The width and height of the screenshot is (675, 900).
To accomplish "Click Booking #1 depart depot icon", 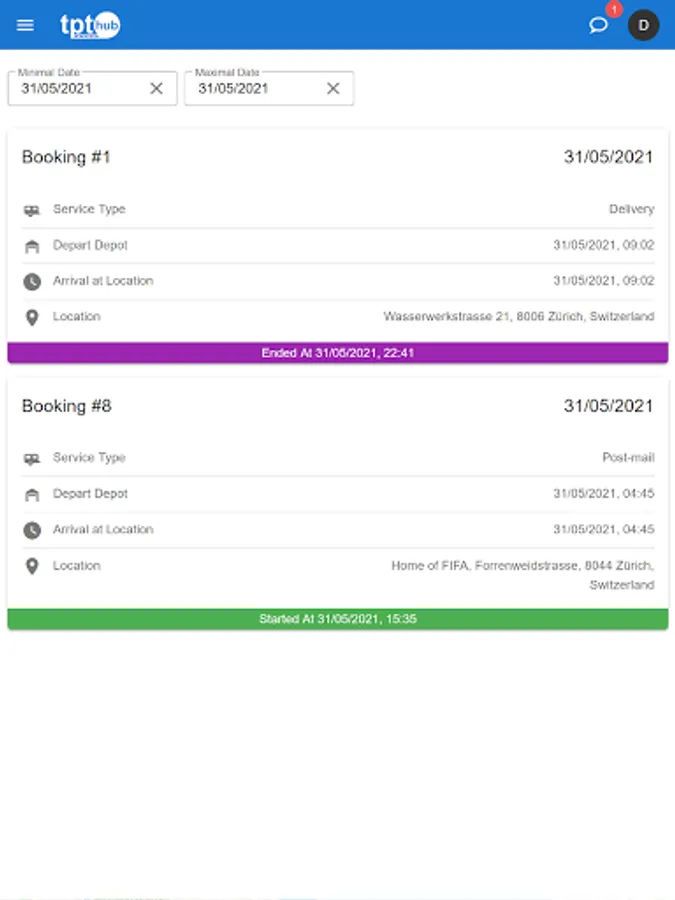I will click(x=32, y=246).
